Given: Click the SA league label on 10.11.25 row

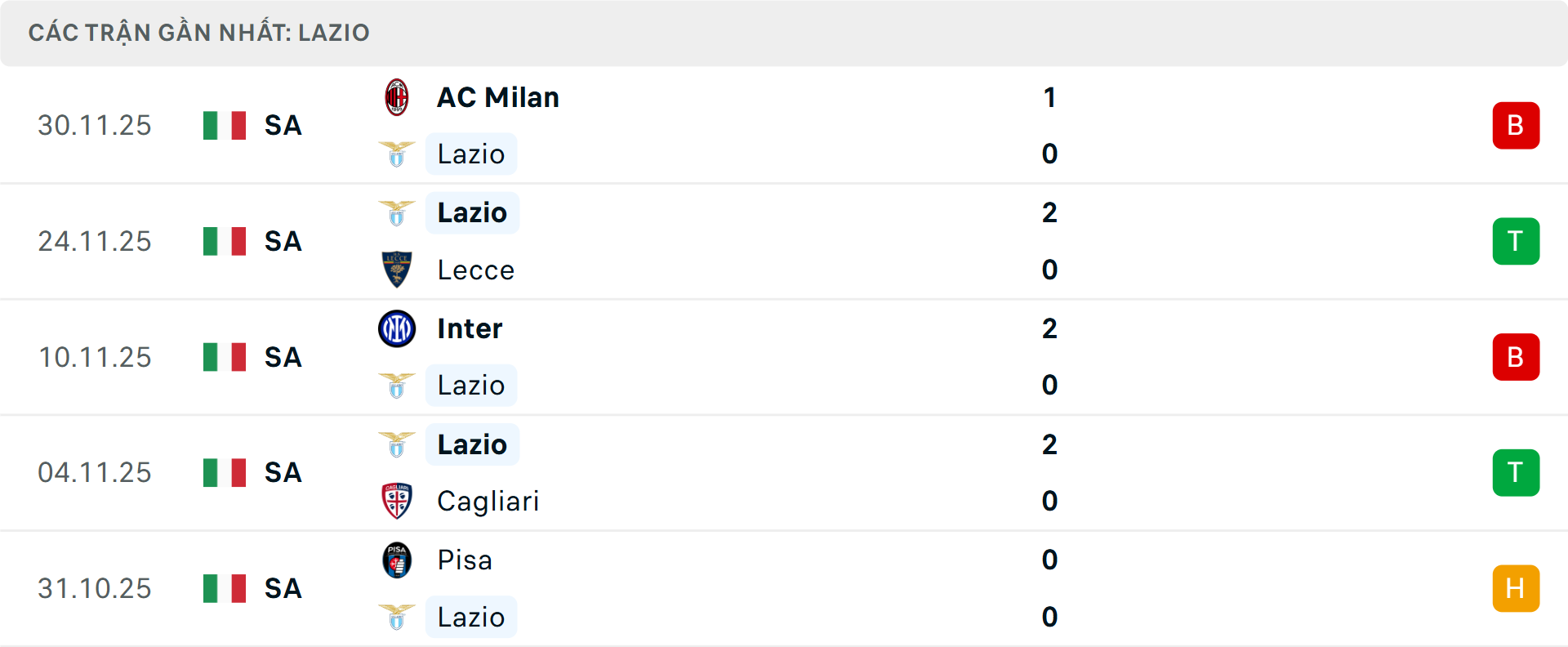Looking at the screenshot, I should 283,357.
